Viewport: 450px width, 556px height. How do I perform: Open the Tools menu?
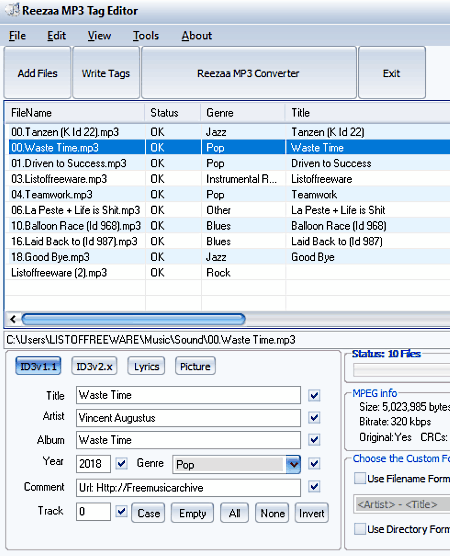click(146, 36)
